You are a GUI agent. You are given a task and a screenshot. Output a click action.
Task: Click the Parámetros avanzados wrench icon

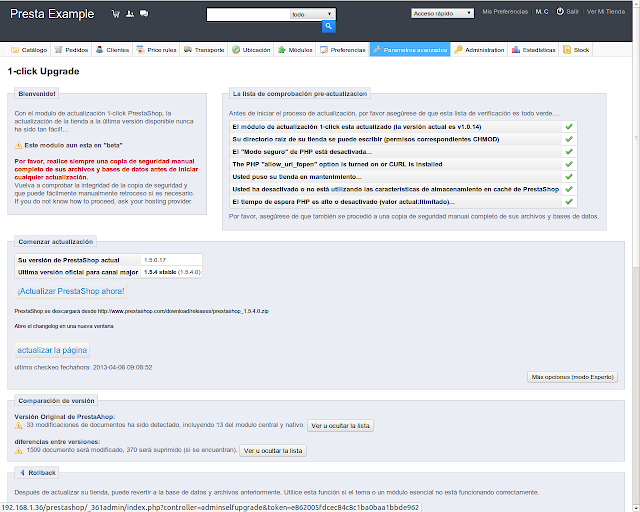tap(377, 50)
